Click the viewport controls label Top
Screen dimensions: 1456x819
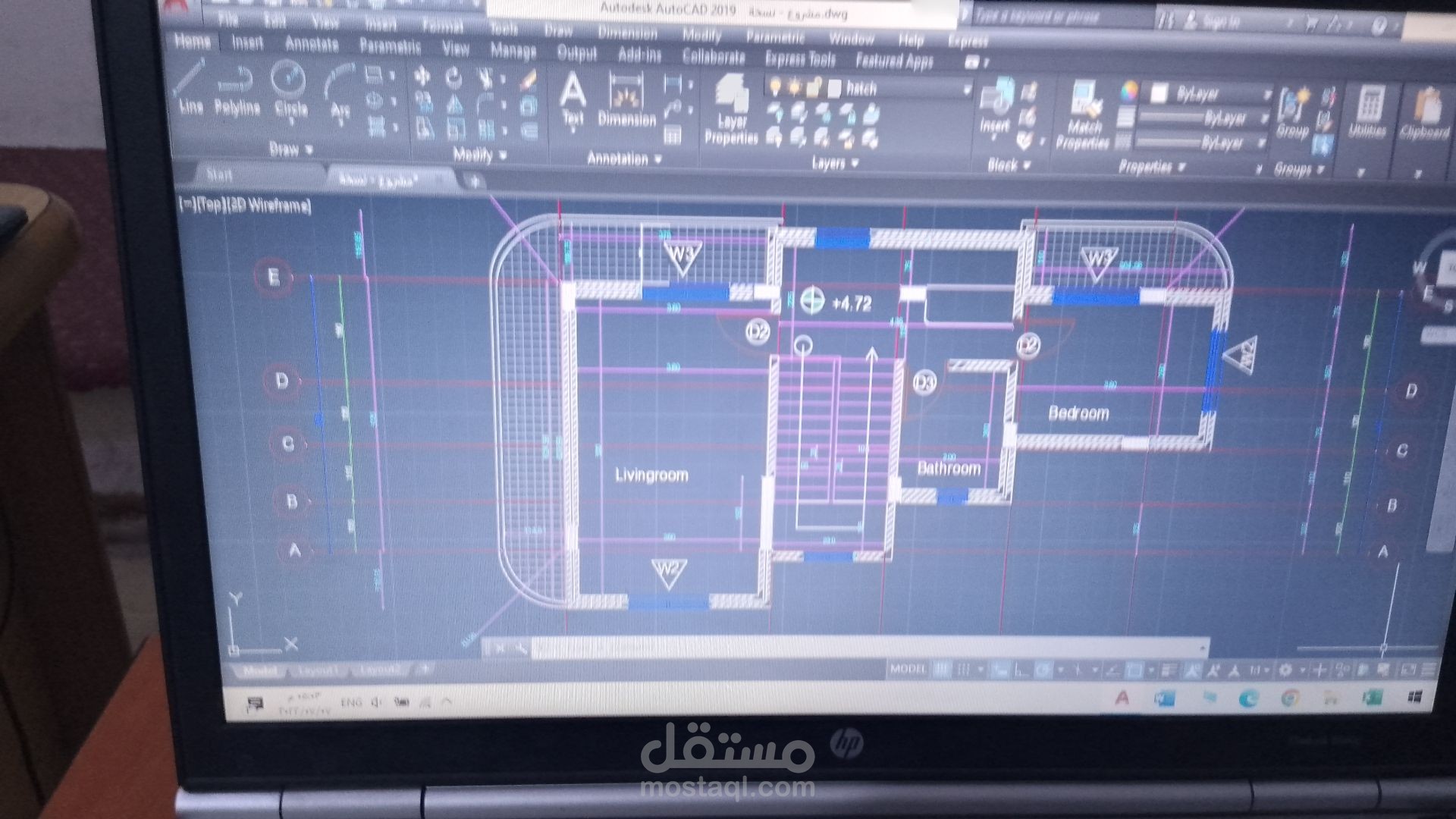[x=210, y=204]
